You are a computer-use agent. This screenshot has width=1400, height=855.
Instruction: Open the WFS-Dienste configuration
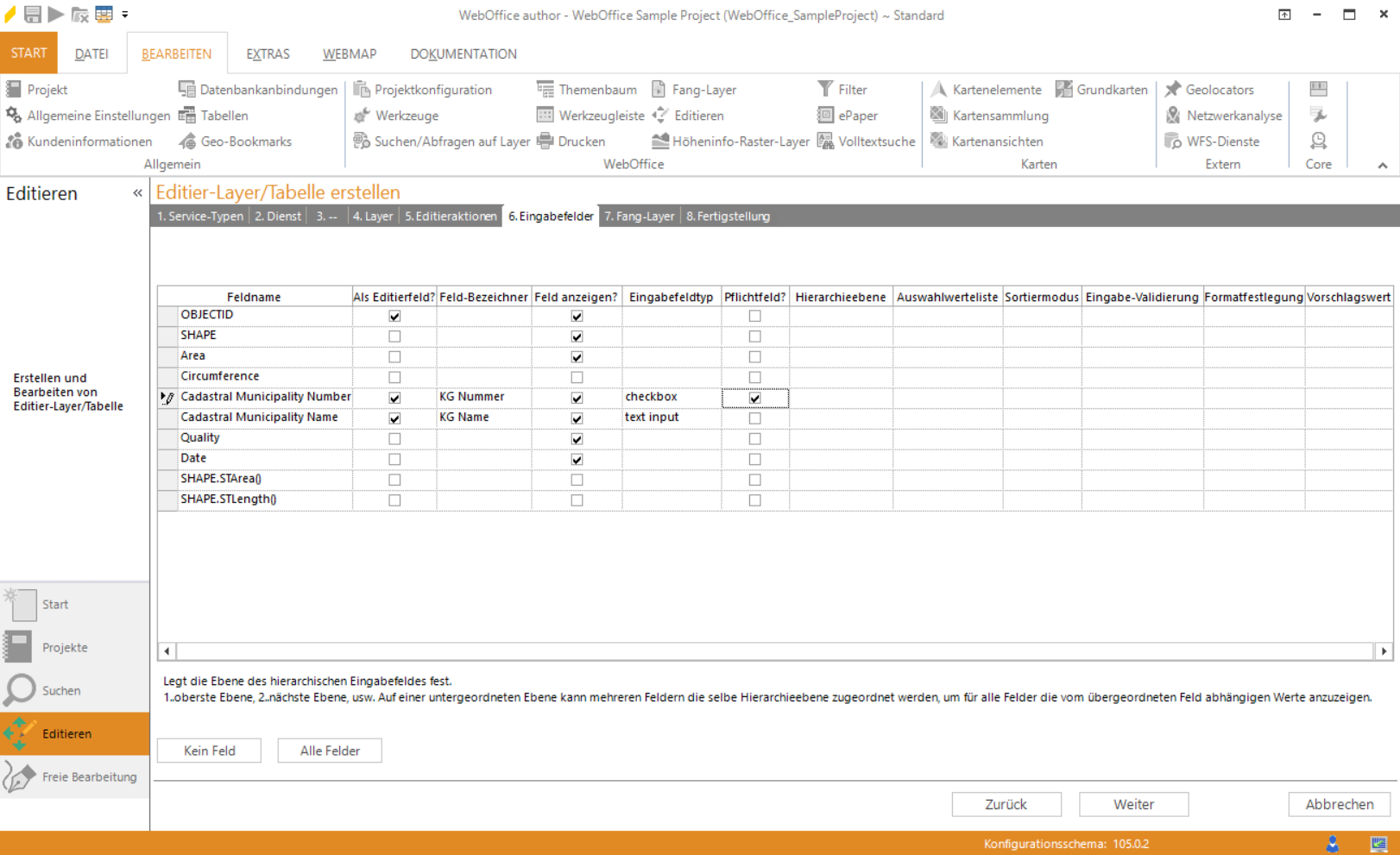(1224, 141)
